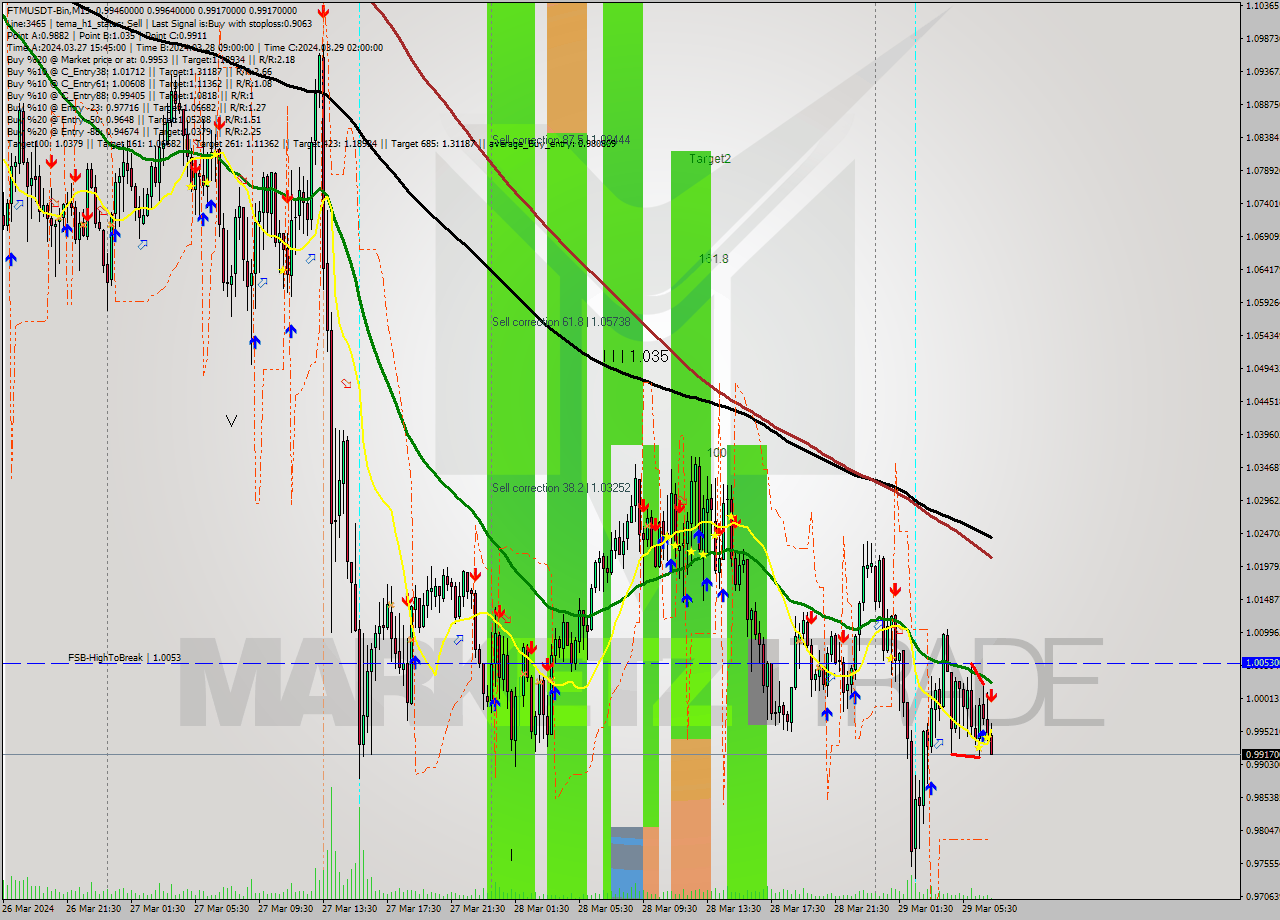Click the 1.01487 price scale value

pos(1262,600)
